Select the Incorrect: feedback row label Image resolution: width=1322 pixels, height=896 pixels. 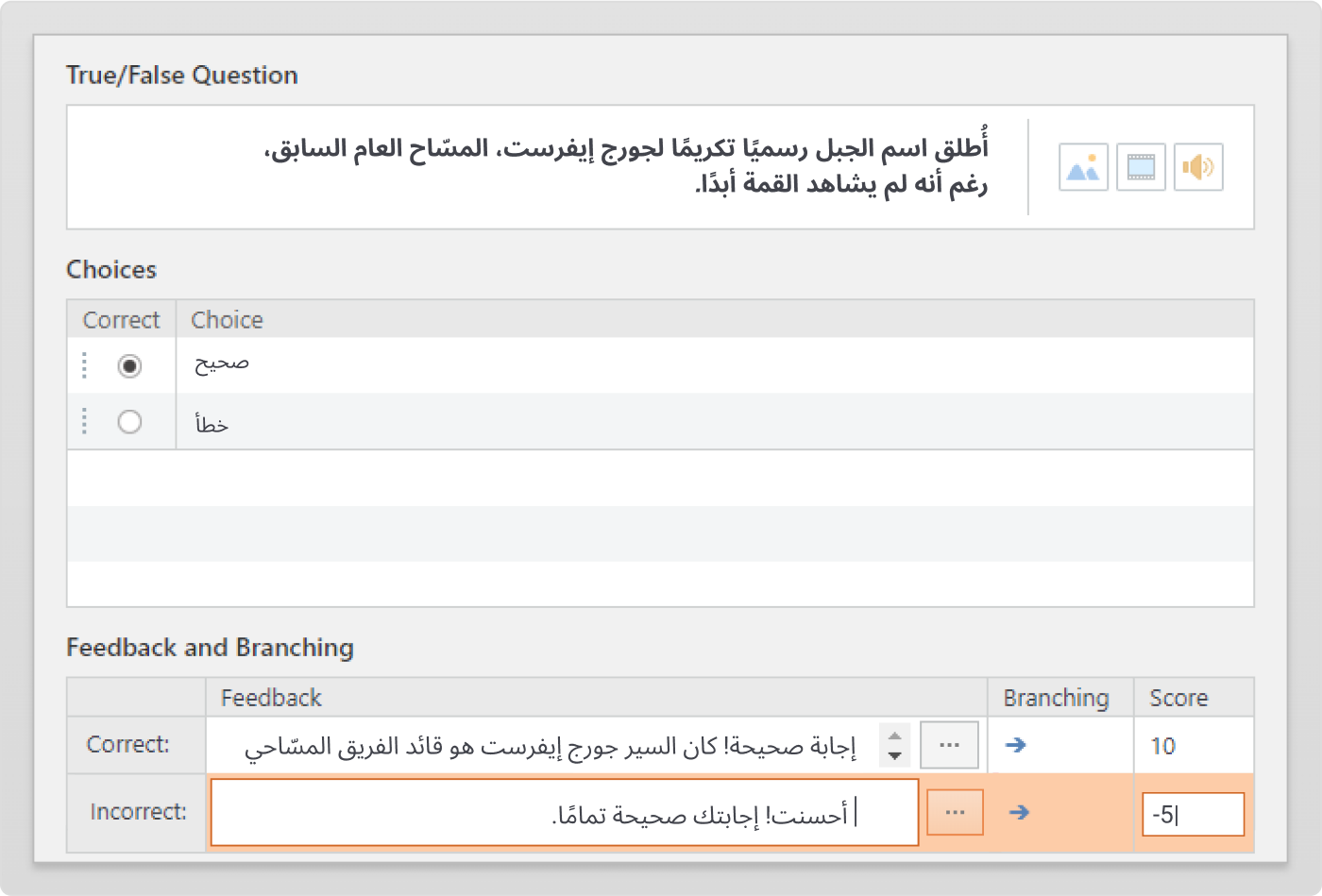pyautogui.click(x=138, y=812)
